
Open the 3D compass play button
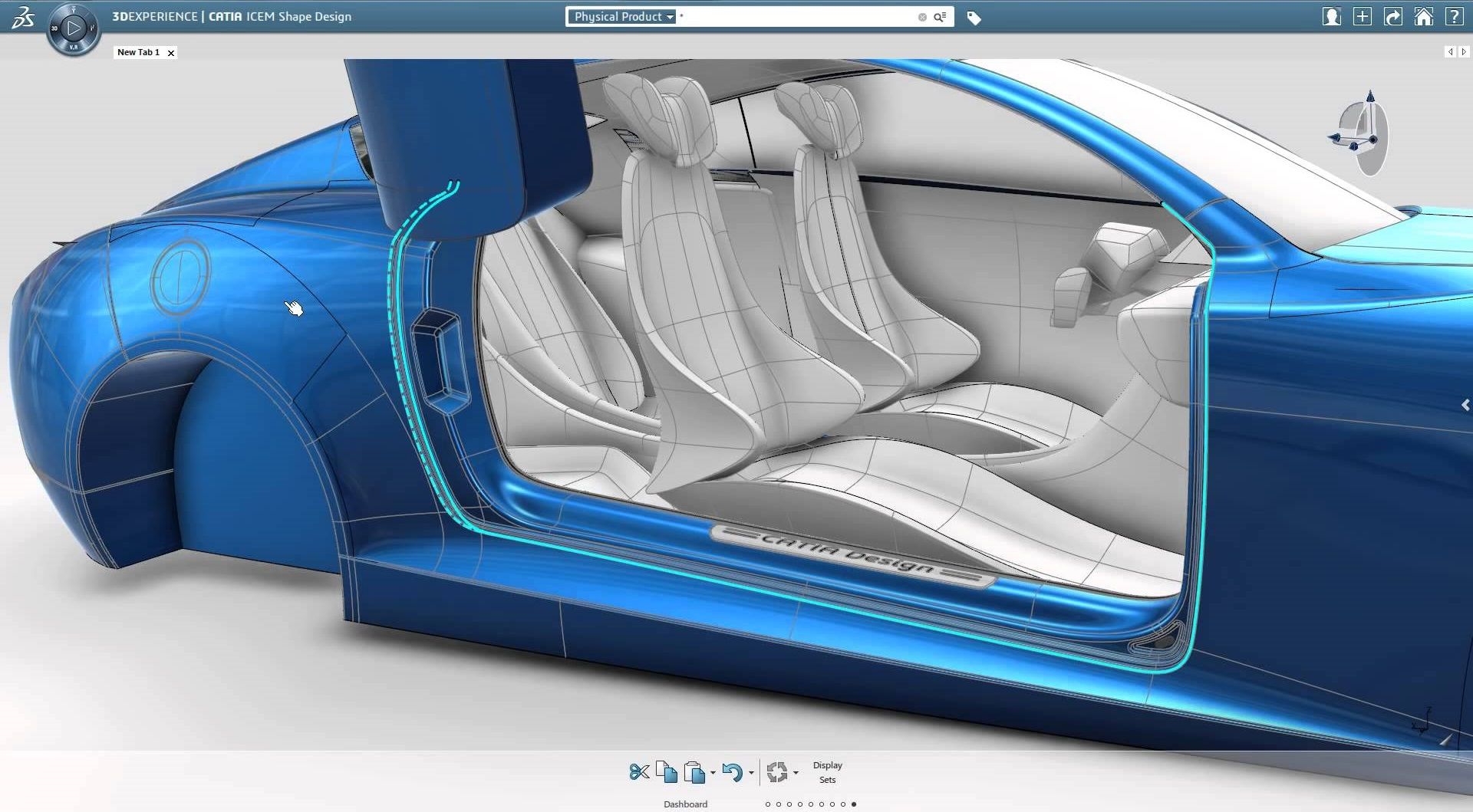tap(73, 29)
